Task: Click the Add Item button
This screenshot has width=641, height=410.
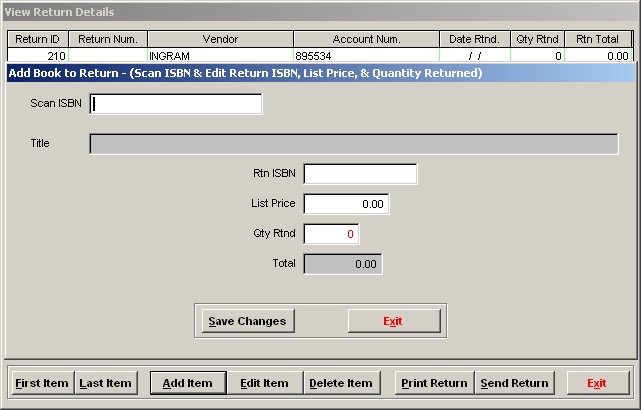Action: [x=188, y=383]
